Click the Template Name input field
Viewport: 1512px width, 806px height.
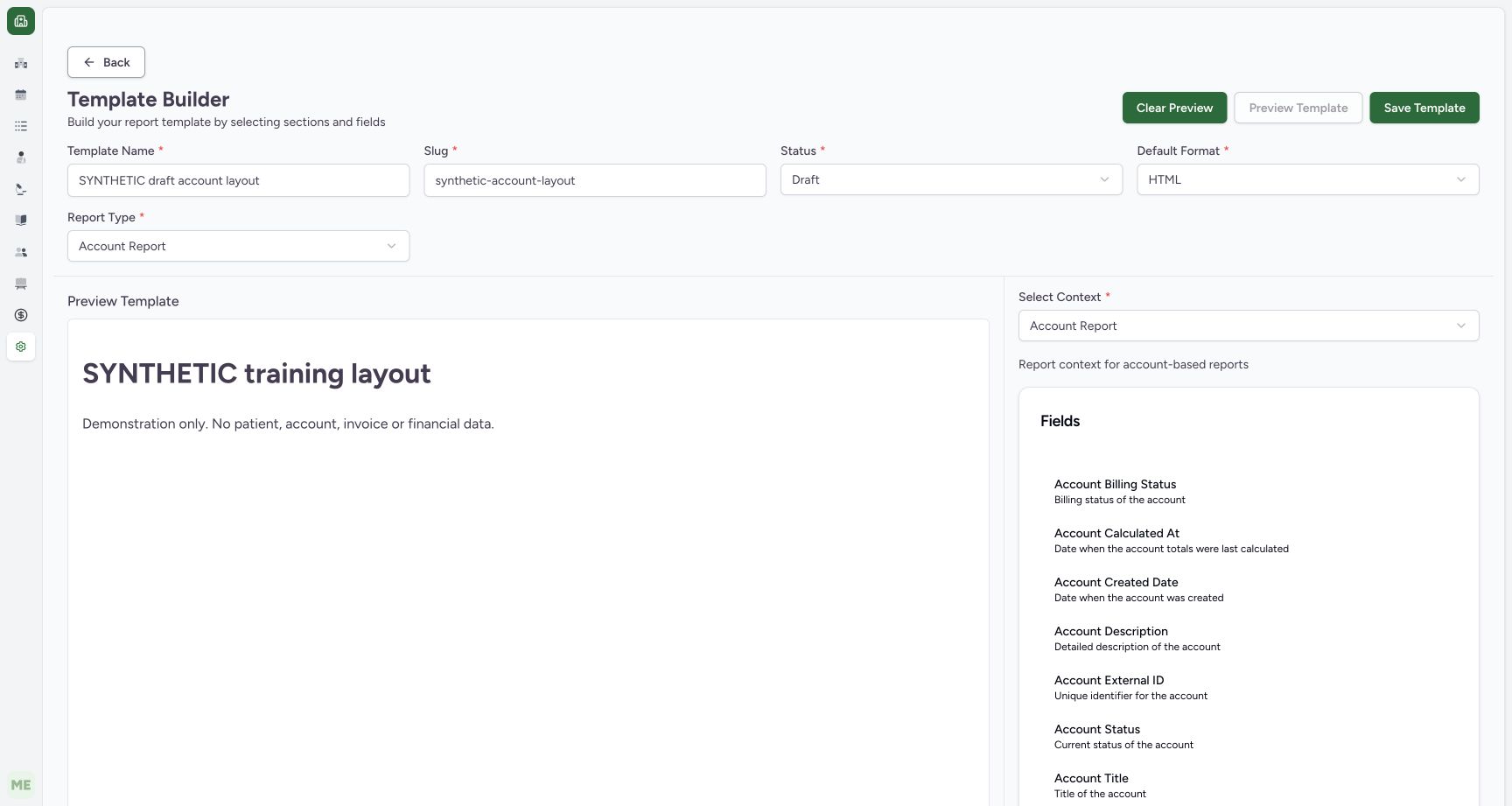[238, 180]
